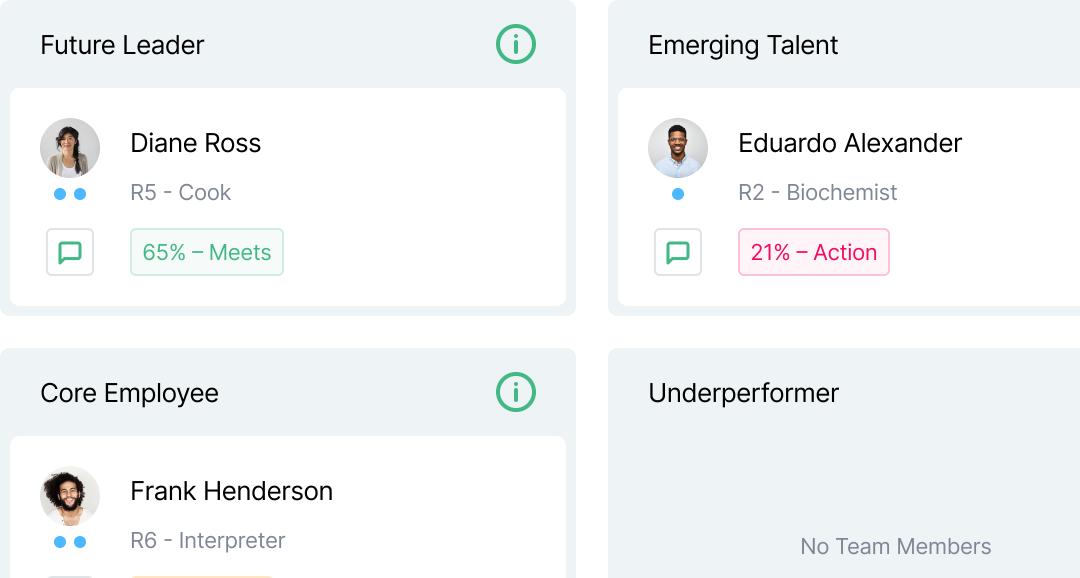Click the Underperformer section heading
The width and height of the screenshot is (1080, 578).
coord(743,393)
